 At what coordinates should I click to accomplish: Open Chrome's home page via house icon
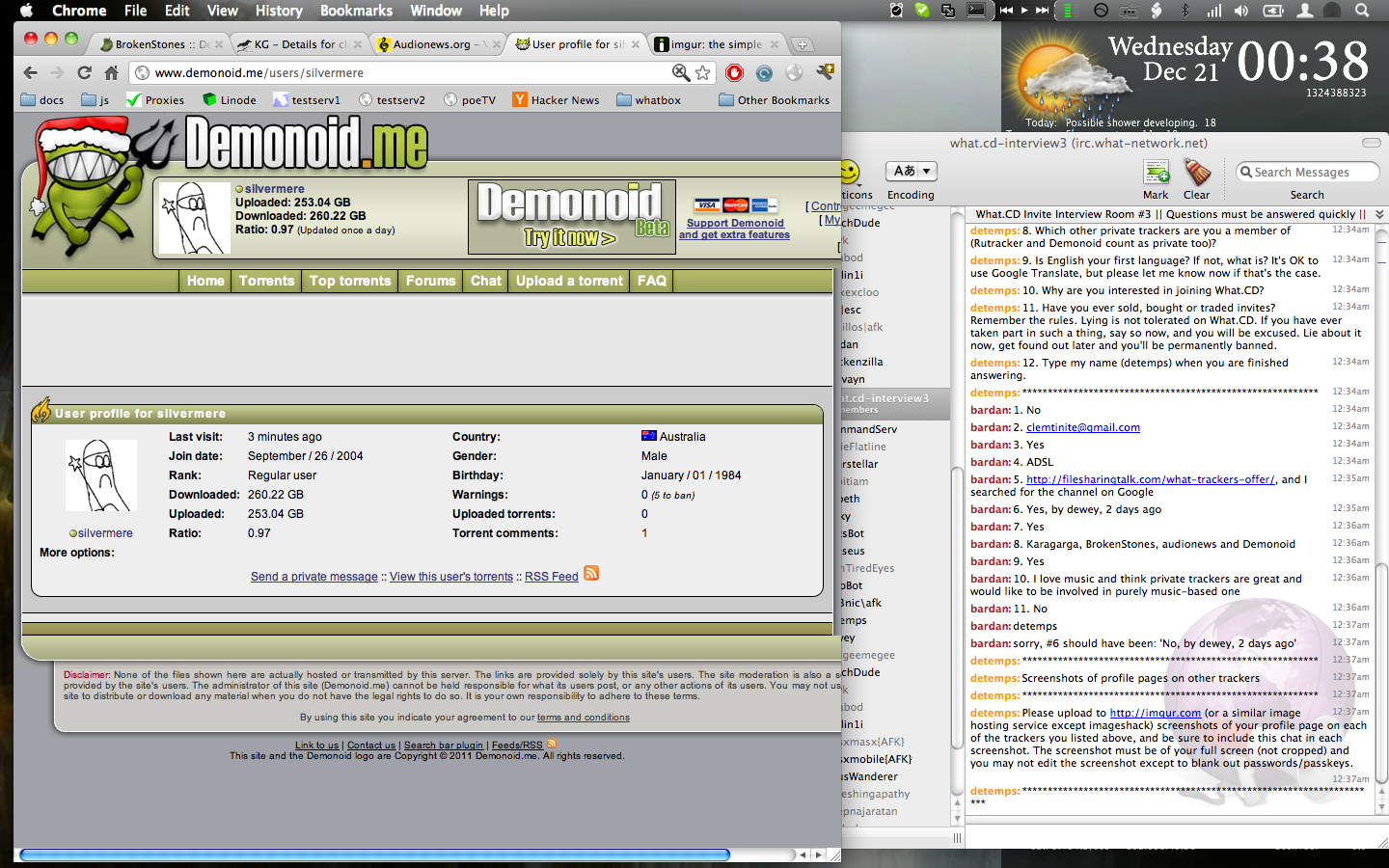pyautogui.click(x=111, y=73)
